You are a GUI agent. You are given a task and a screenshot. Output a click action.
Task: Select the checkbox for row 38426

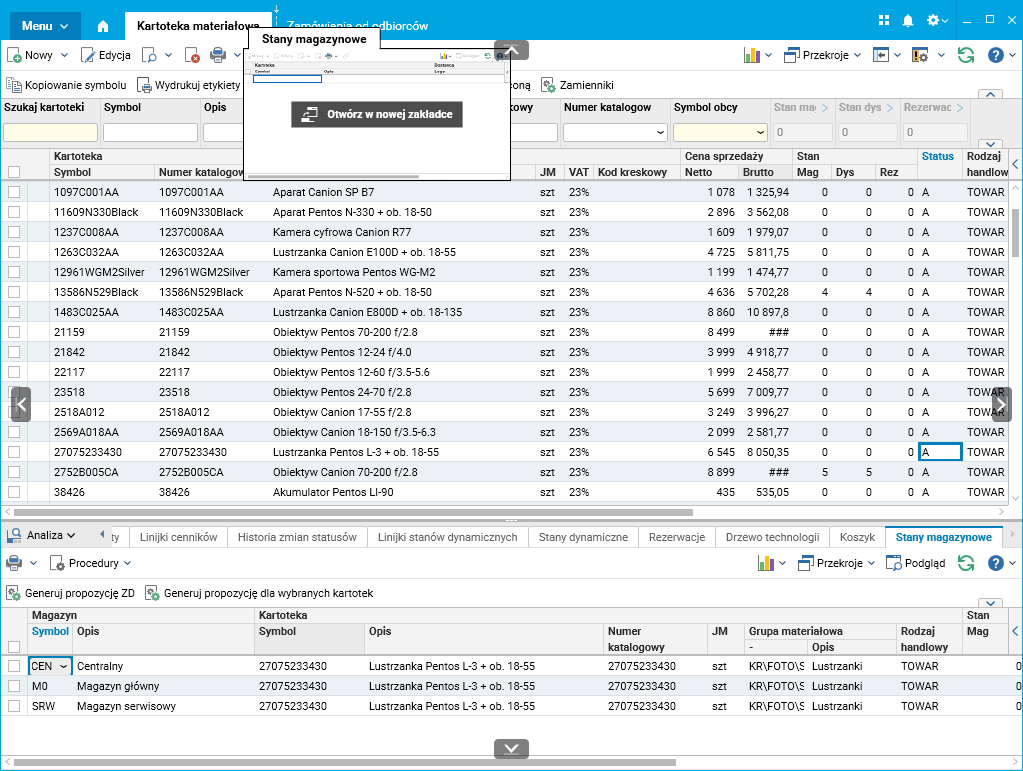click(x=14, y=492)
